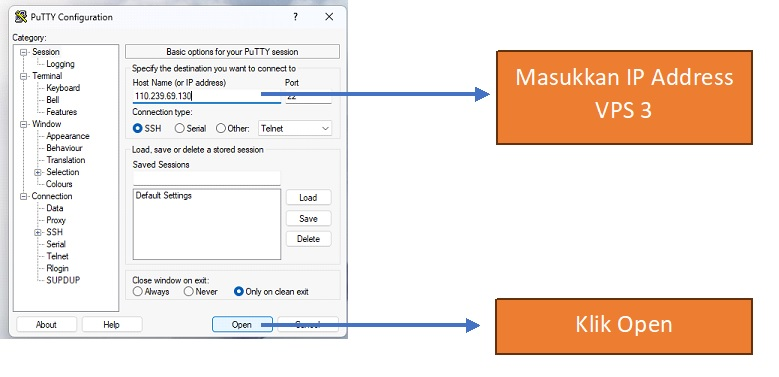Screen dimensions: 779x377
Task: Select Data category in tree
Action: coord(55,208)
